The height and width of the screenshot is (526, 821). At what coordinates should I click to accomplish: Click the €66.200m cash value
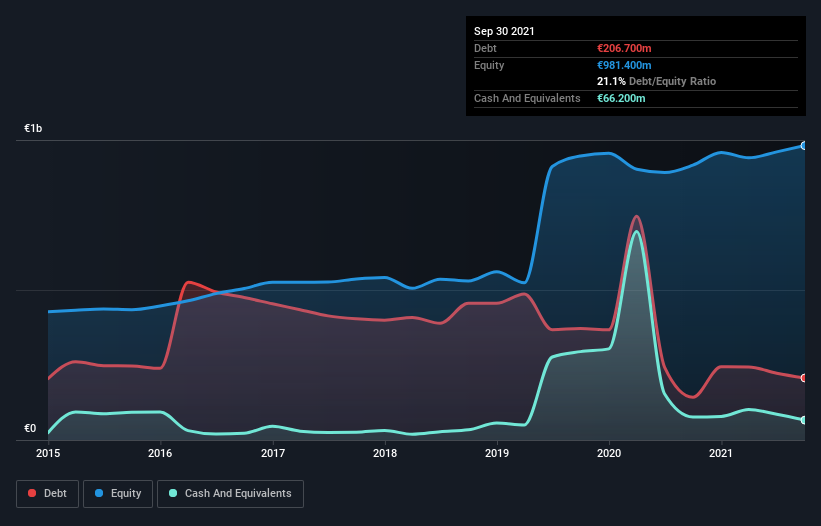click(x=621, y=98)
